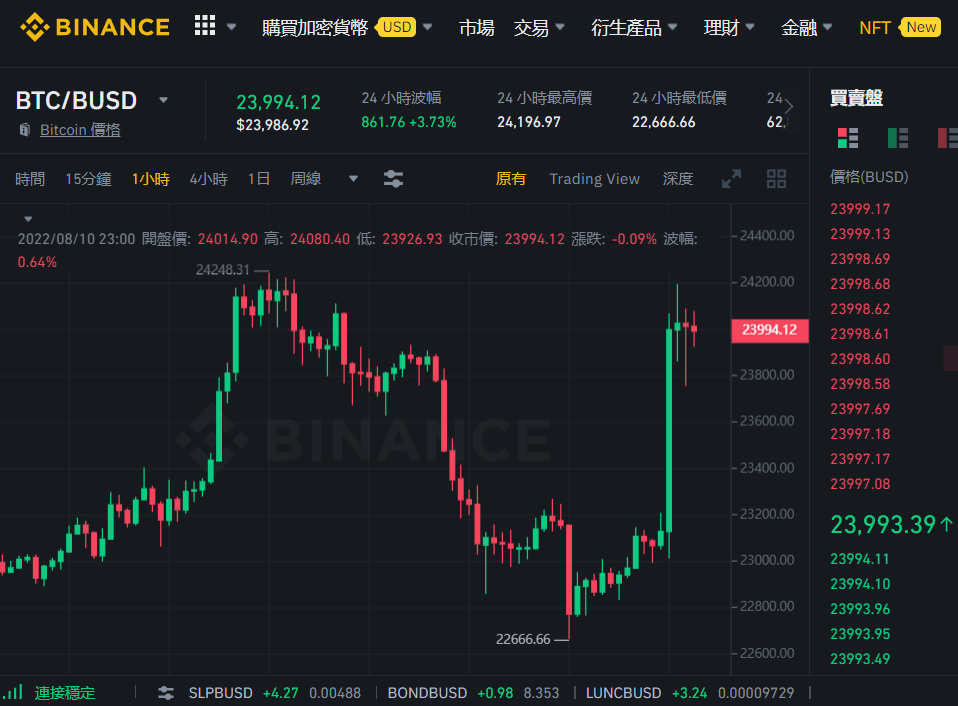
Task: Show more 24-hour stats with right arrow
Action: (789, 106)
